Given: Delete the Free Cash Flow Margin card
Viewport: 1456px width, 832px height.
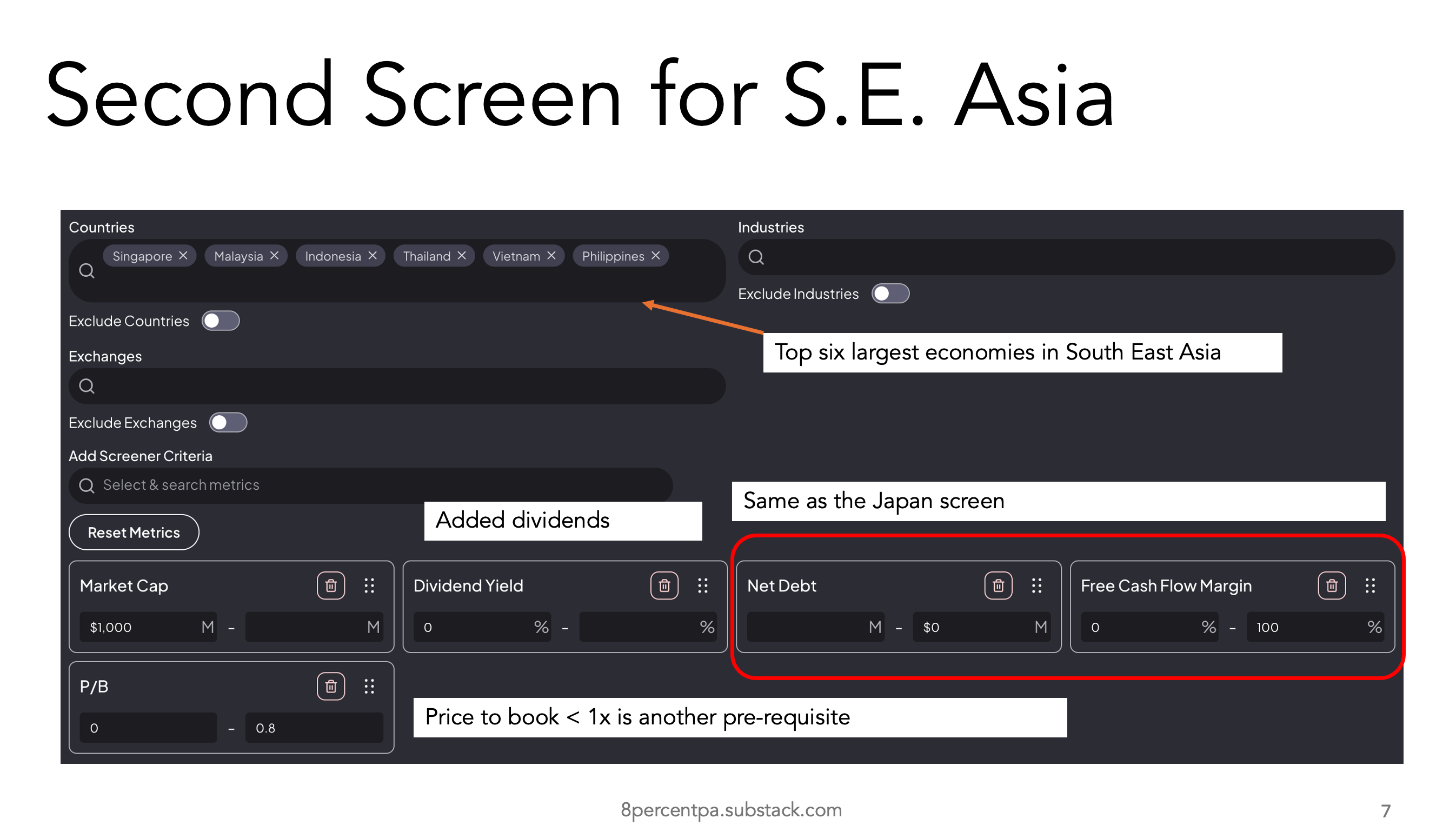Looking at the screenshot, I should pyautogui.click(x=1332, y=585).
